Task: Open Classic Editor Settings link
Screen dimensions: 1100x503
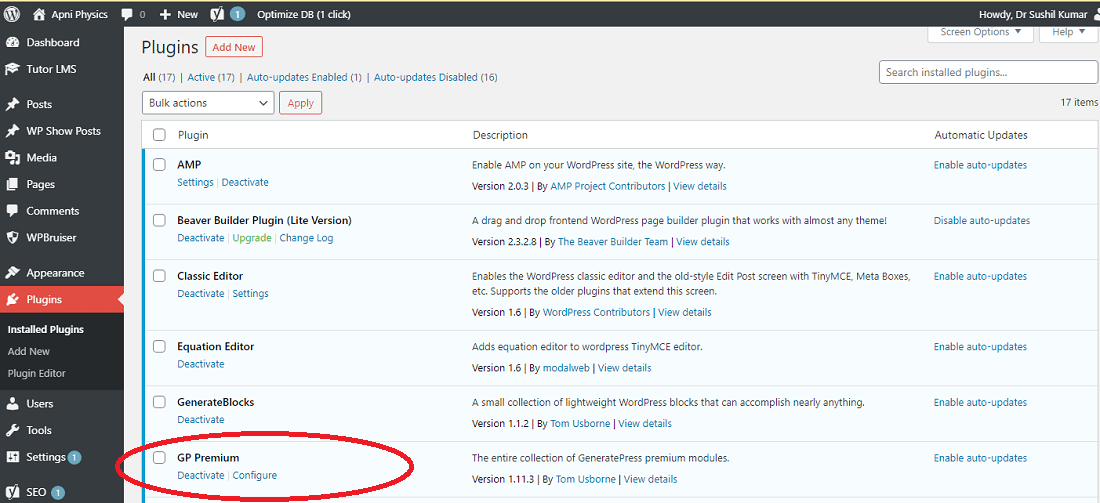Action: (x=250, y=293)
